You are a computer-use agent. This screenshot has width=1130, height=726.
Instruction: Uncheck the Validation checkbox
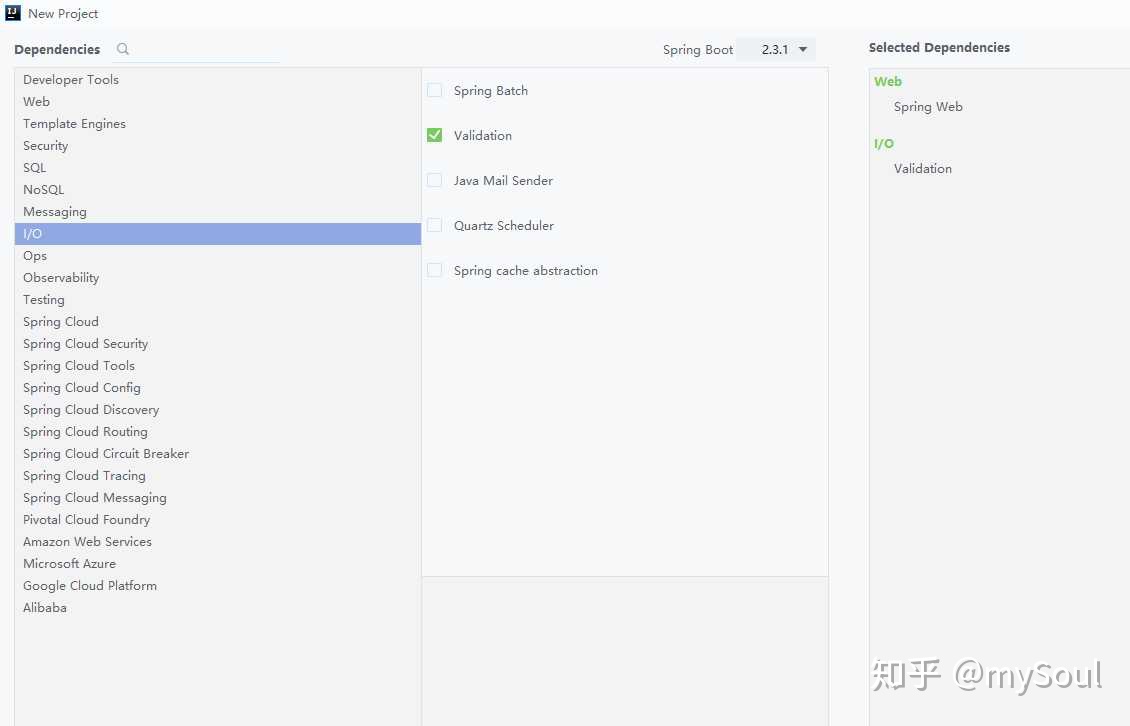[435, 135]
